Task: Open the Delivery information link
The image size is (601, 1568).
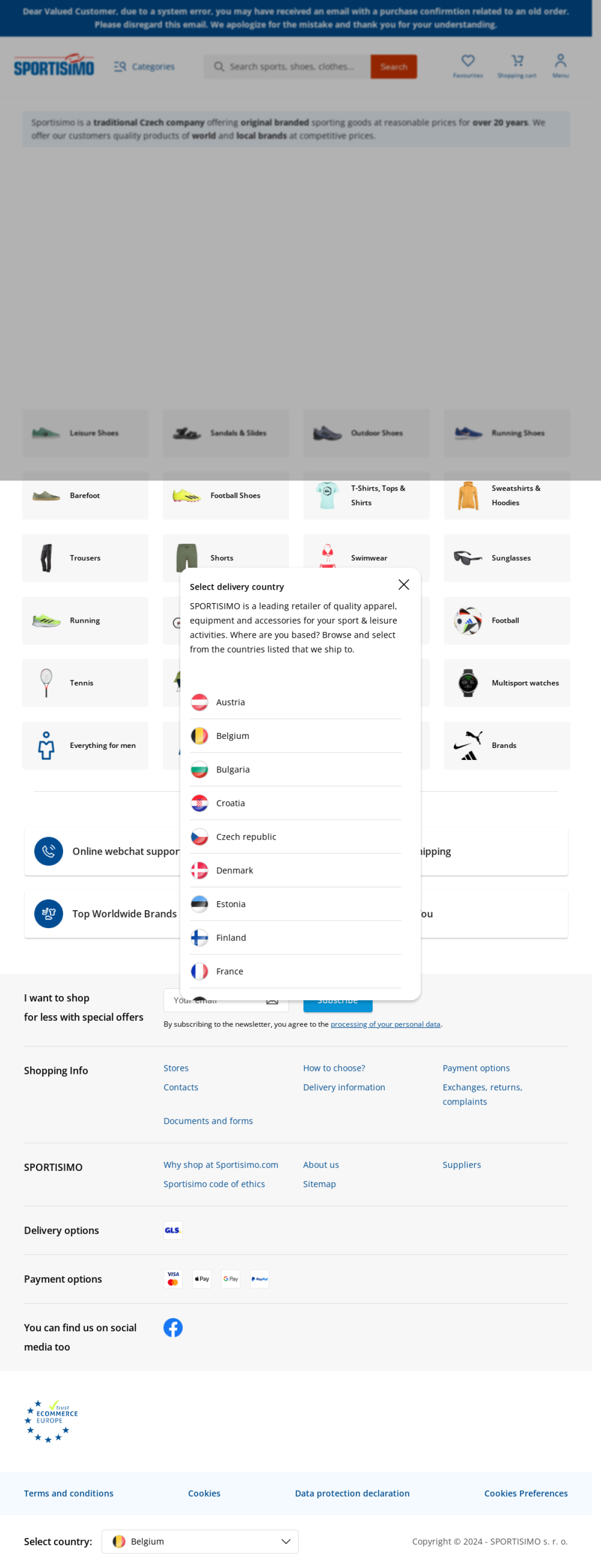Action: pyautogui.click(x=344, y=1086)
